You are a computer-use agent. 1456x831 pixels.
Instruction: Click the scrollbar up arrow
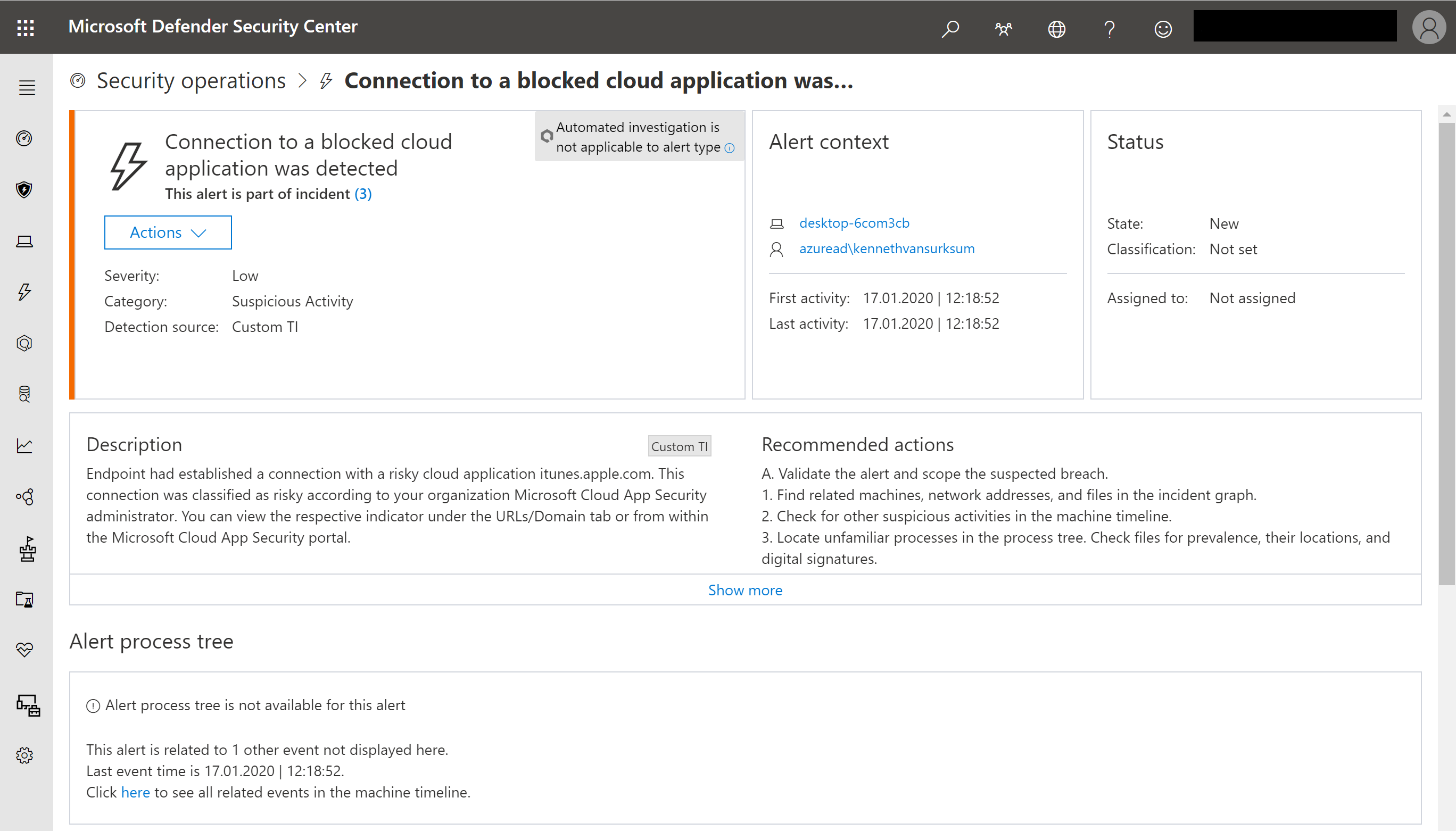coord(1446,114)
